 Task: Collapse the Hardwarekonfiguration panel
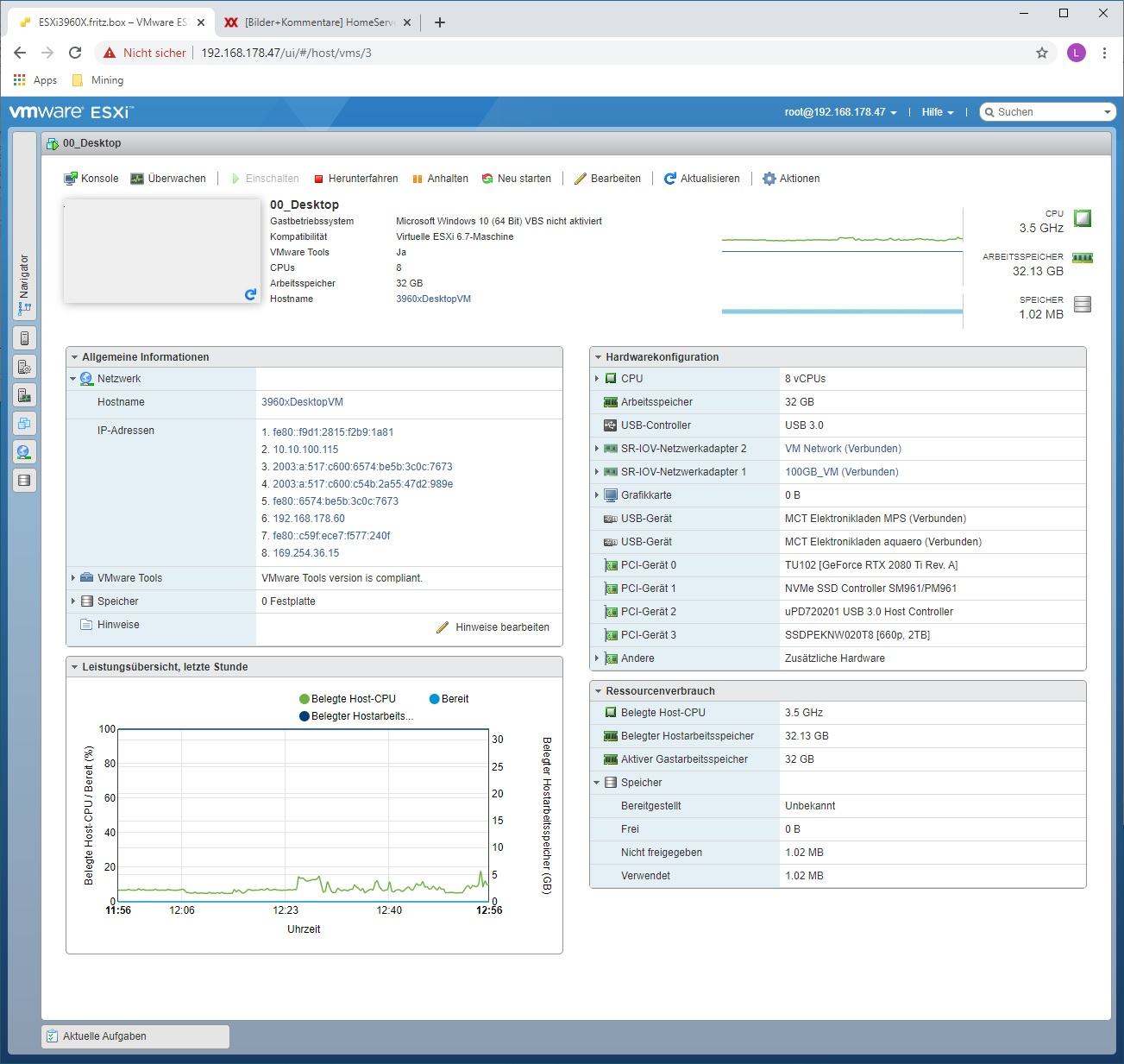pos(598,357)
